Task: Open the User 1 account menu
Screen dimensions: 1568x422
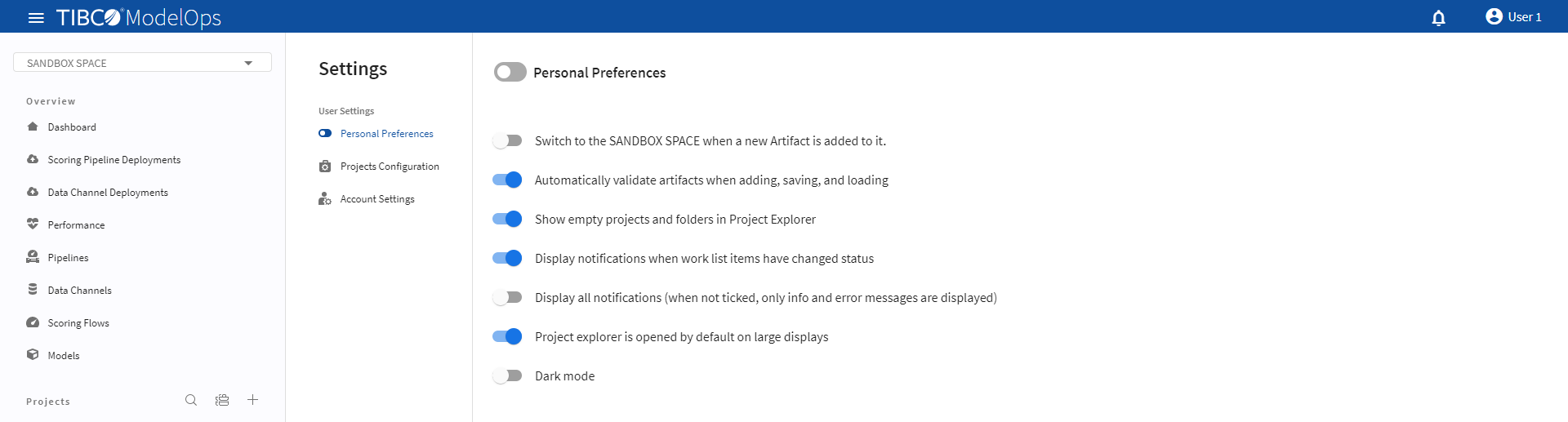Action: 1513,17
